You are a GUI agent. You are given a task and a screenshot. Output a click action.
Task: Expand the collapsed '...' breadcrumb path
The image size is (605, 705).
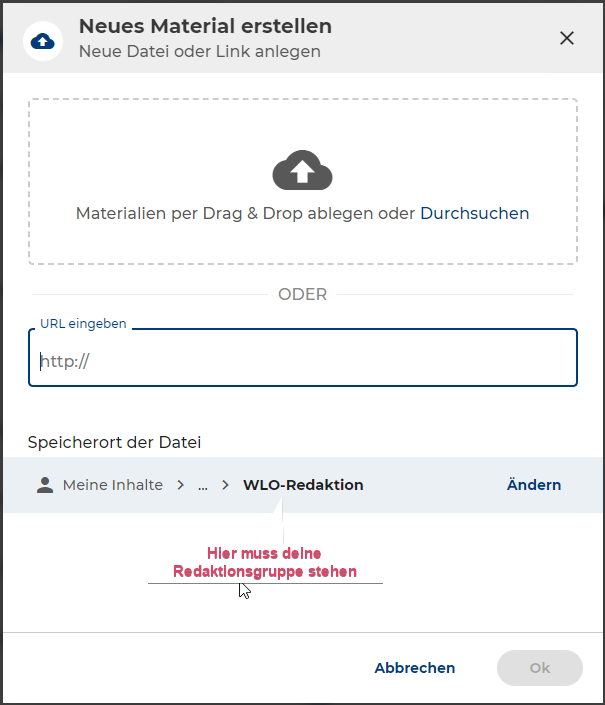203,485
